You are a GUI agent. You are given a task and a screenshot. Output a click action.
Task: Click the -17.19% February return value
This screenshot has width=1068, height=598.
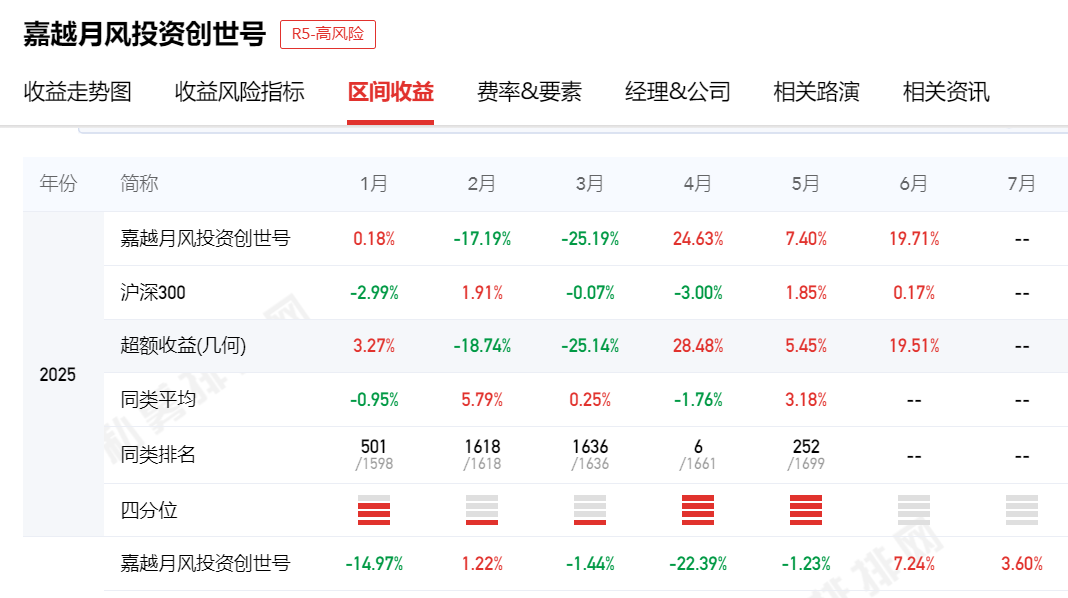[x=482, y=239]
